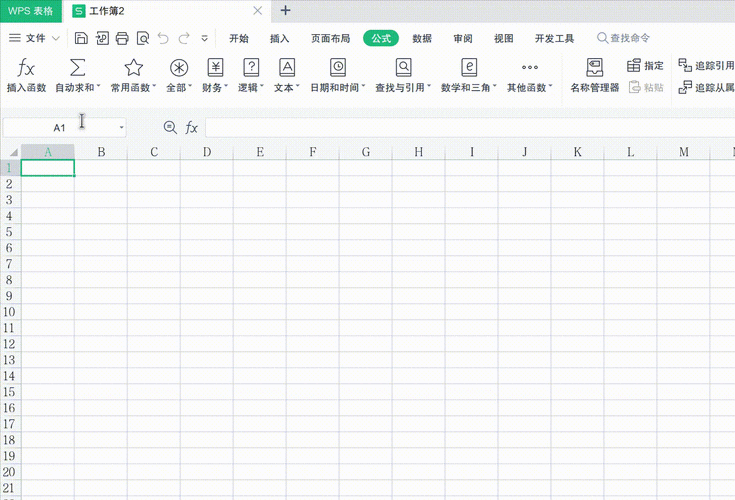Click Trace Dependents 追踪从属 icon
735x500 pixels.
[685, 87]
